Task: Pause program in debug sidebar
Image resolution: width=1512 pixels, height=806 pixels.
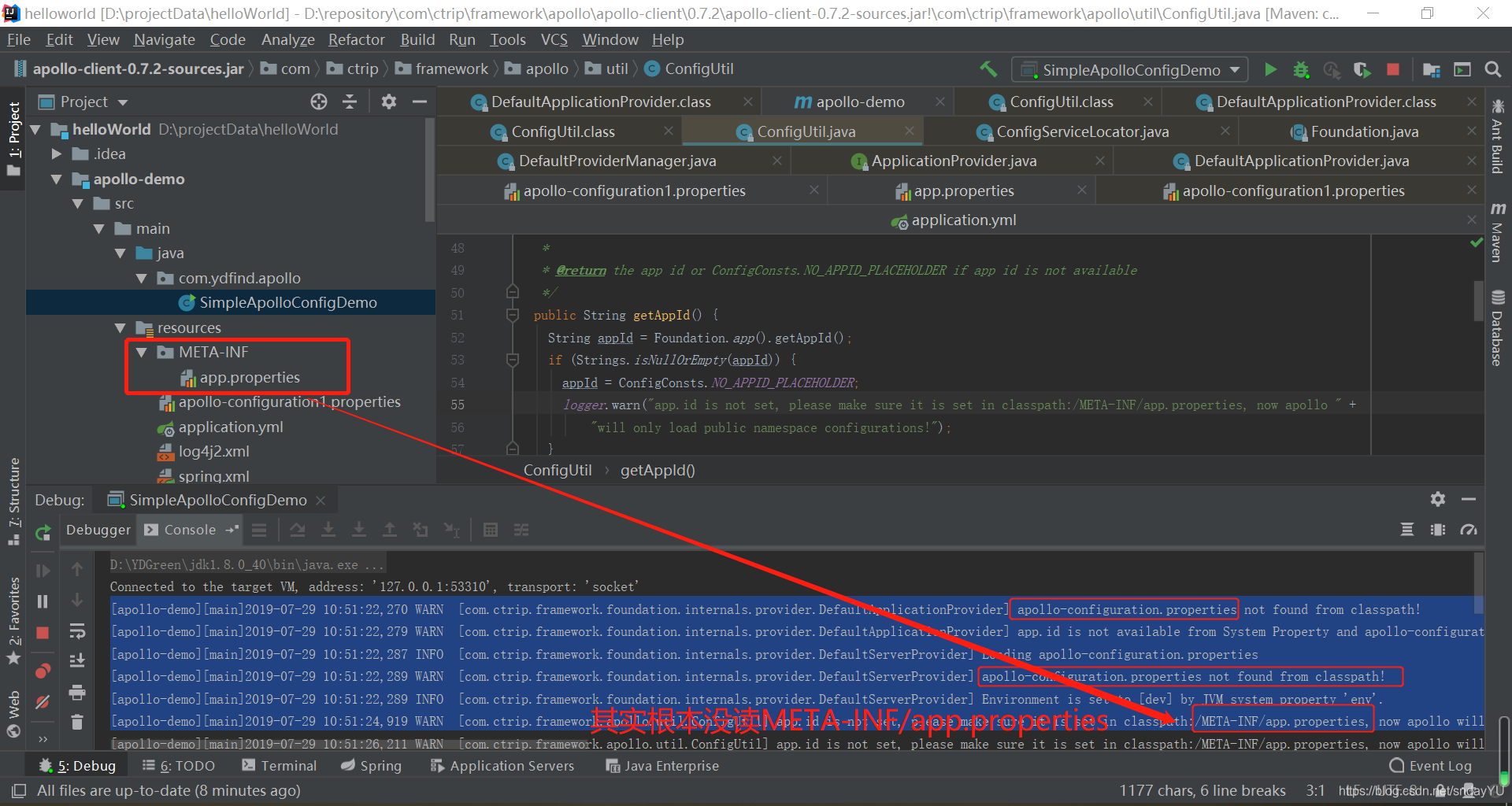Action: (43, 601)
